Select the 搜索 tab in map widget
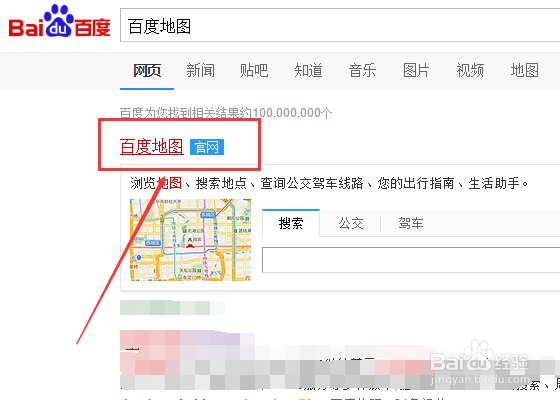Image resolution: width=560 pixels, height=400 pixels. click(291, 223)
